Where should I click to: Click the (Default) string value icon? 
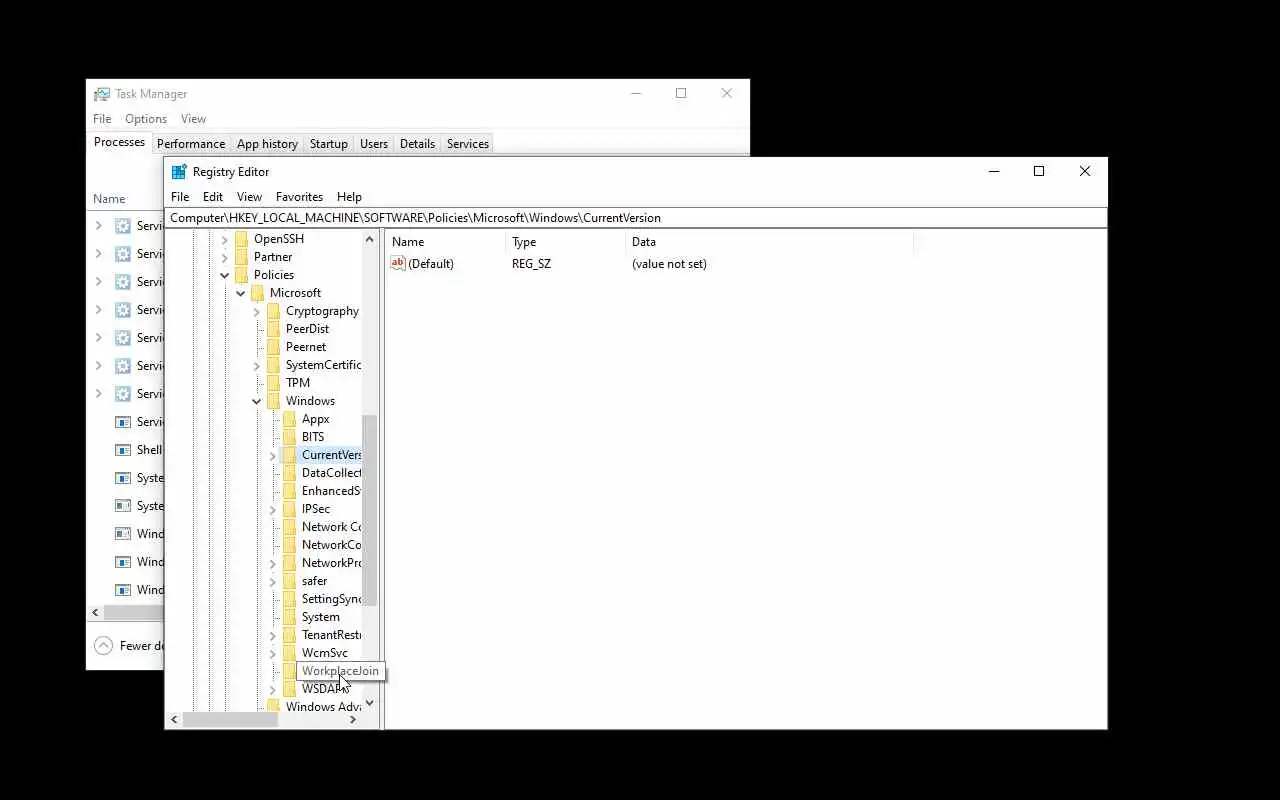tap(398, 264)
